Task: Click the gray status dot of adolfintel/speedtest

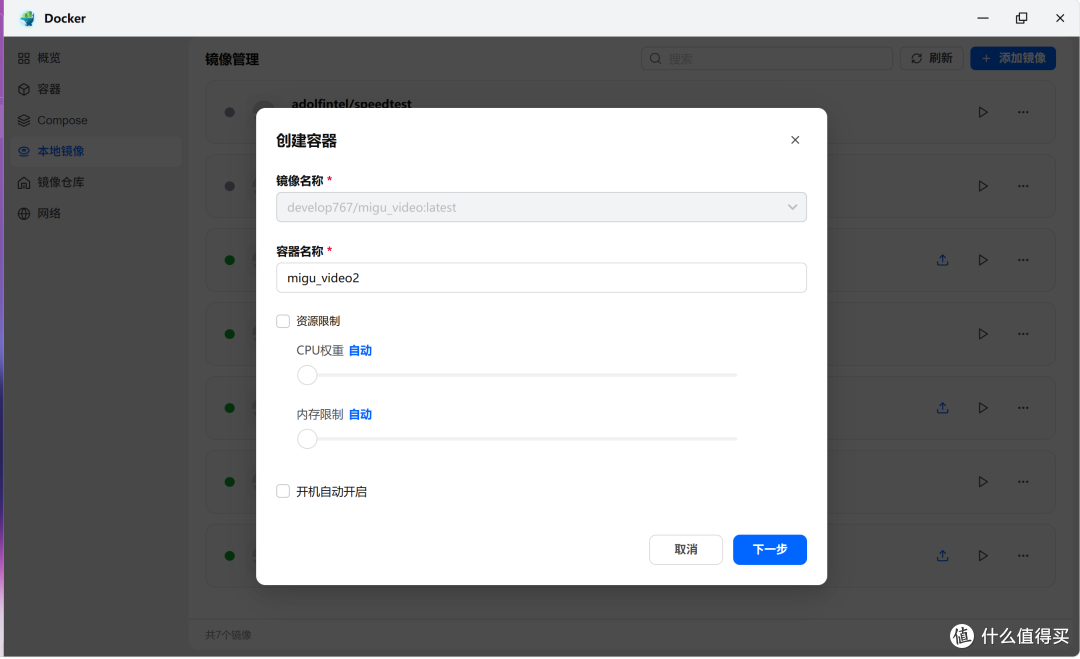Action: (x=229, y=112)
